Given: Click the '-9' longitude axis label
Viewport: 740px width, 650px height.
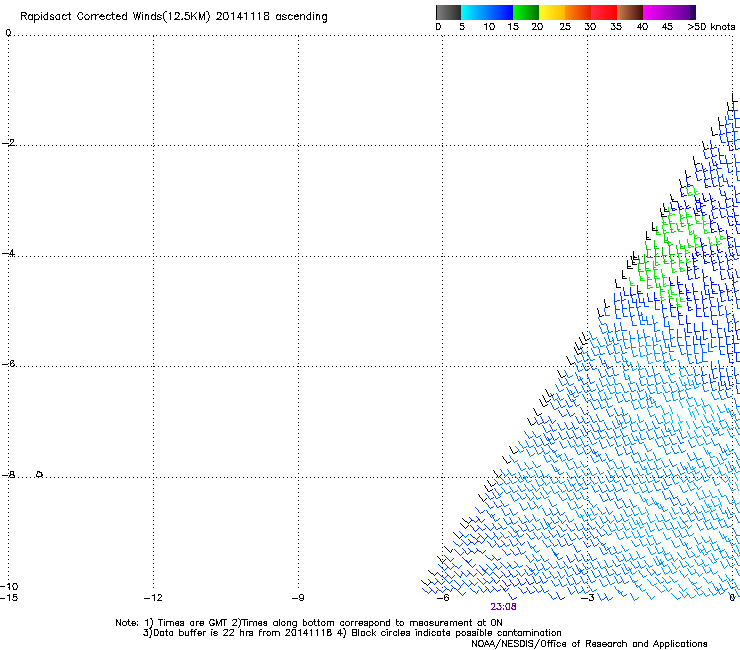Looking at the screenshot, I should pyautogui.click(x=298, y=598).
